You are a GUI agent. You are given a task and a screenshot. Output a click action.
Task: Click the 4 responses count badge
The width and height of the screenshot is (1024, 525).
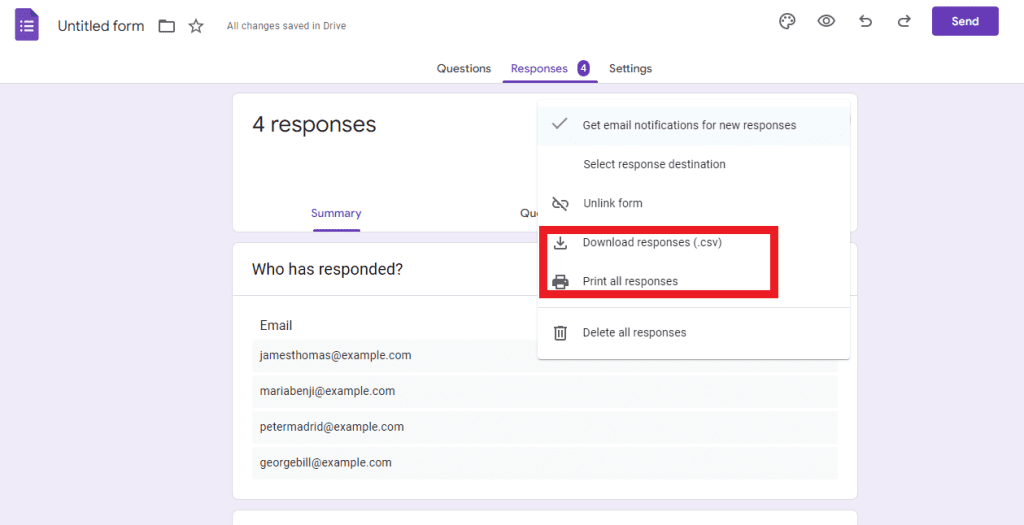coord(583,68)
